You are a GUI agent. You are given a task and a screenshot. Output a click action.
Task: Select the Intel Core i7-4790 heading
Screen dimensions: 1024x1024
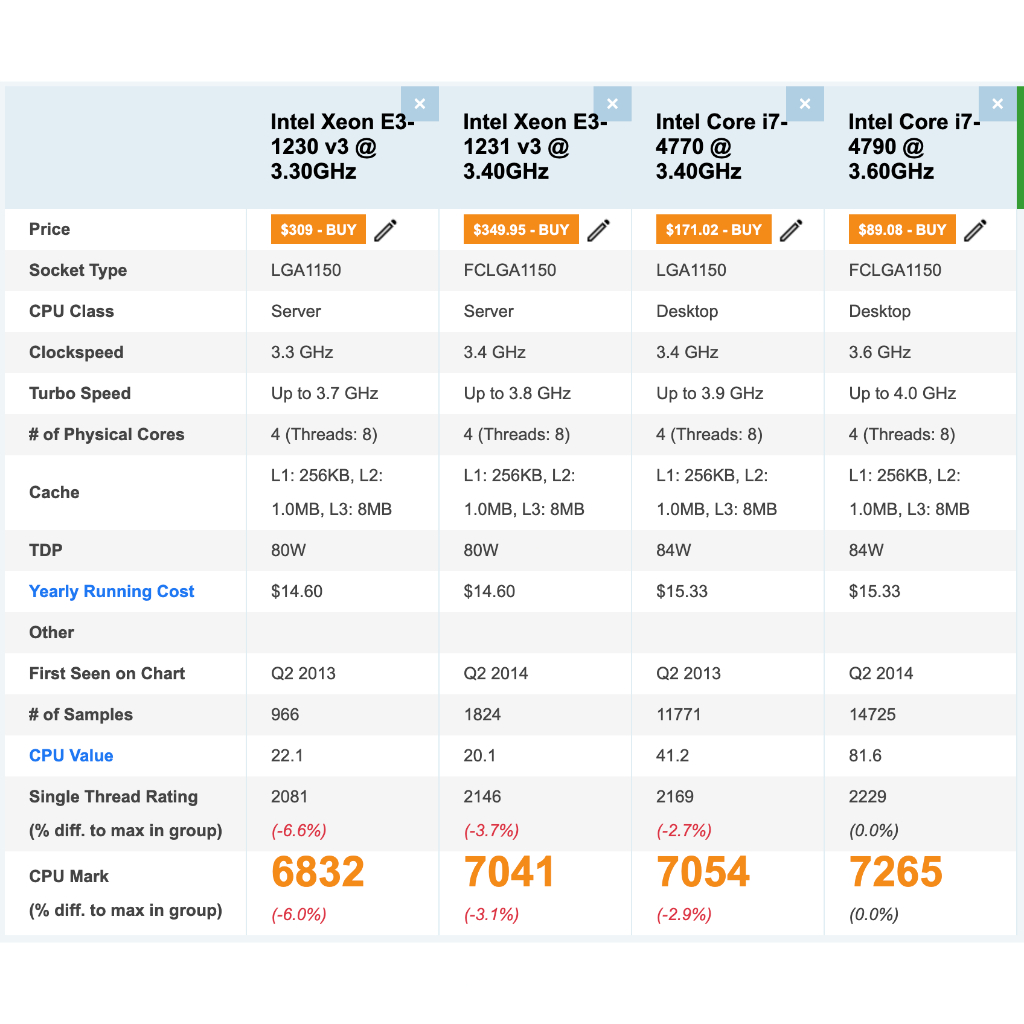tap(913, 147)
